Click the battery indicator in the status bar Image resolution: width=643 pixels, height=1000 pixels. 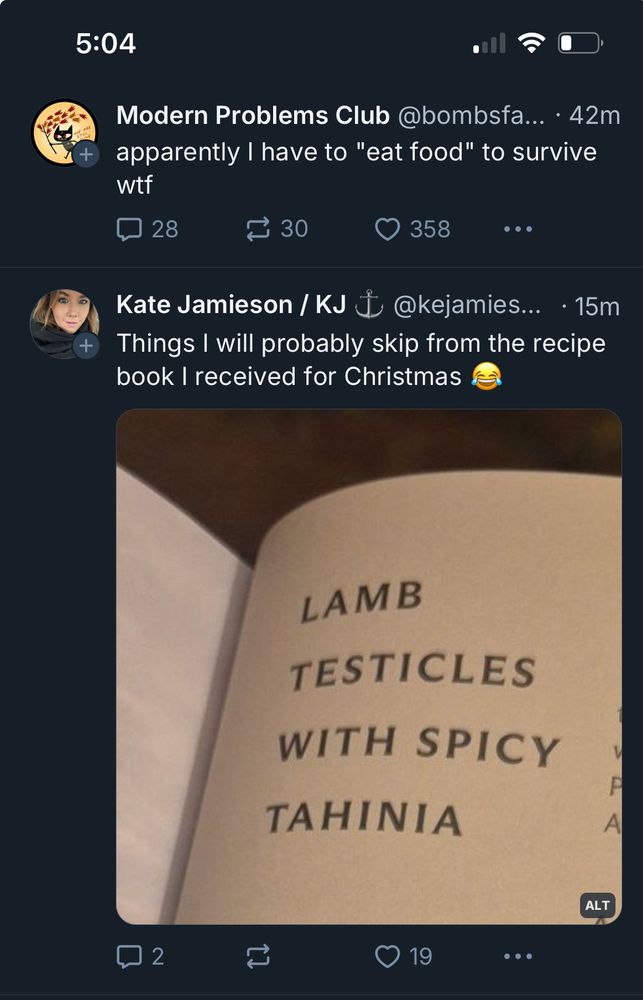(581, 43)
